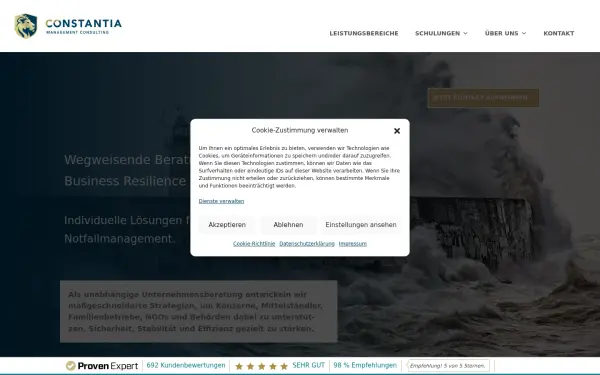Open the Schulungen menu item
600x375 pixels.
pos(437,33)
